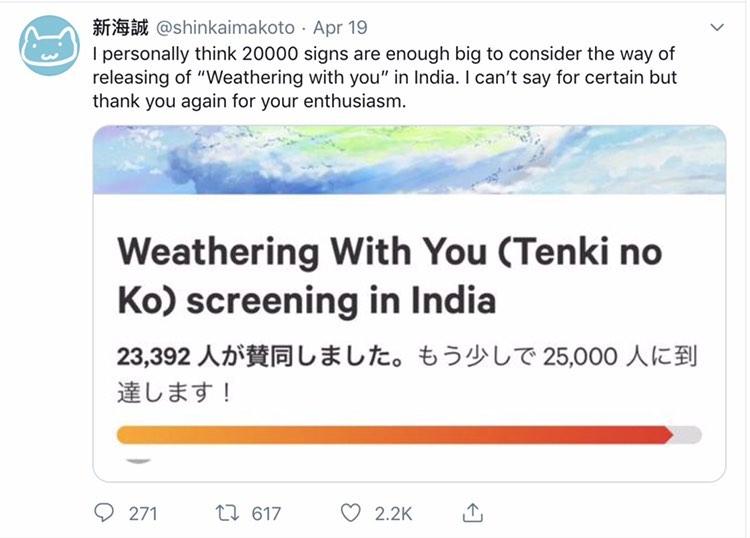750x538 pixels.
Task: Click the tweet text about 20000 signs
Action: tap(400, 77)
